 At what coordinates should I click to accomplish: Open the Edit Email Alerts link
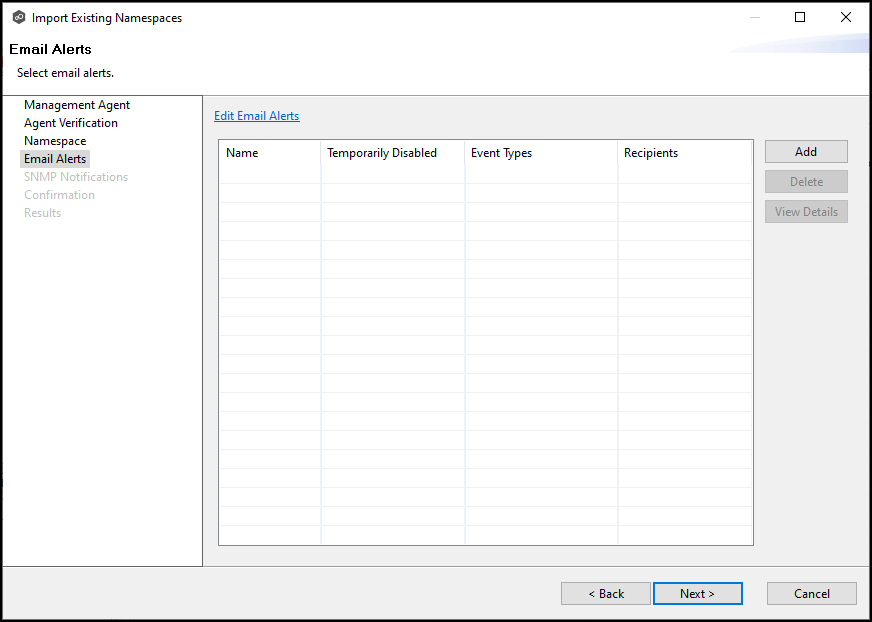pyautogui.click(x=256, y=116)
